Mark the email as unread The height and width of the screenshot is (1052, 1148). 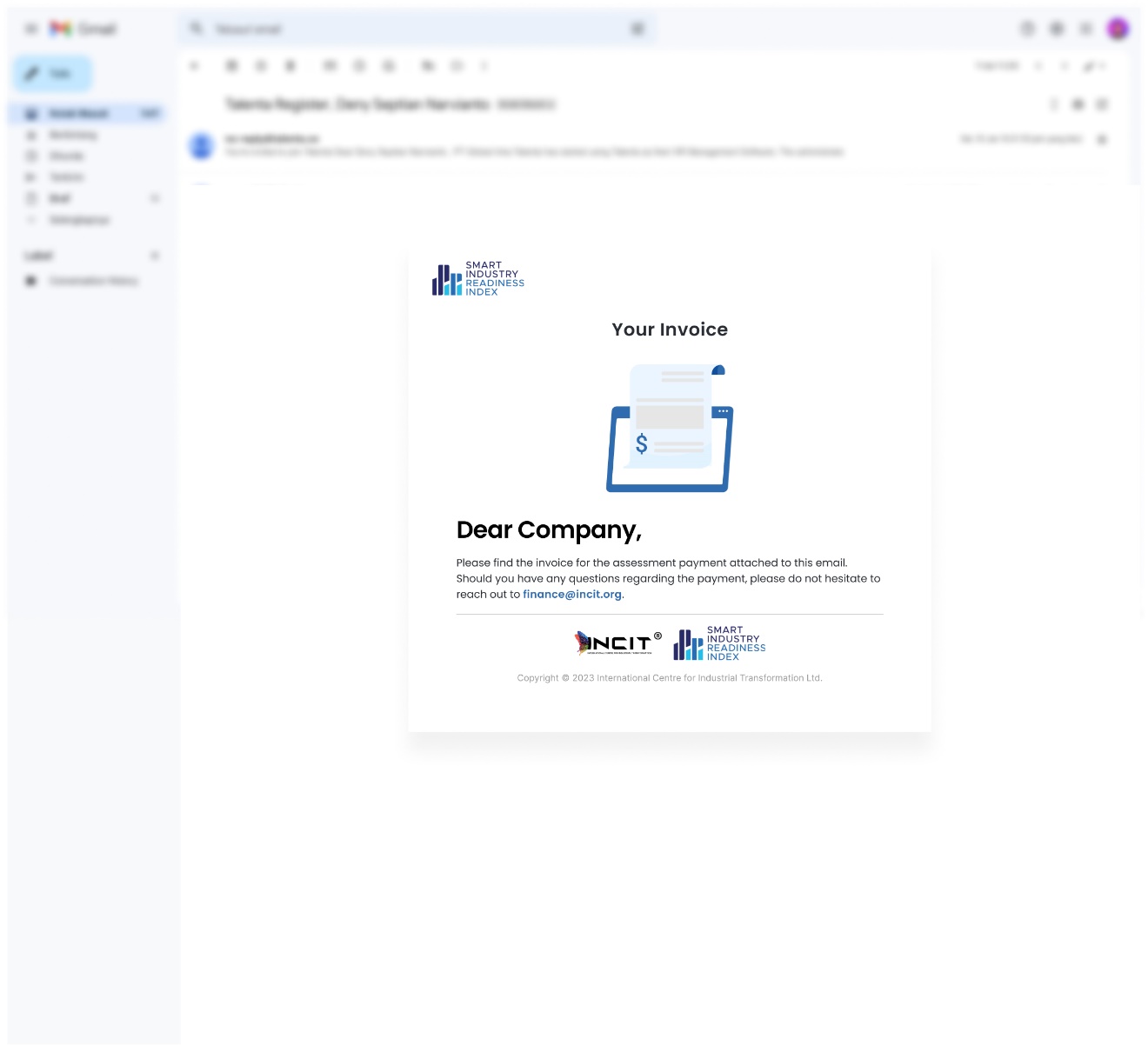[330, 66]
